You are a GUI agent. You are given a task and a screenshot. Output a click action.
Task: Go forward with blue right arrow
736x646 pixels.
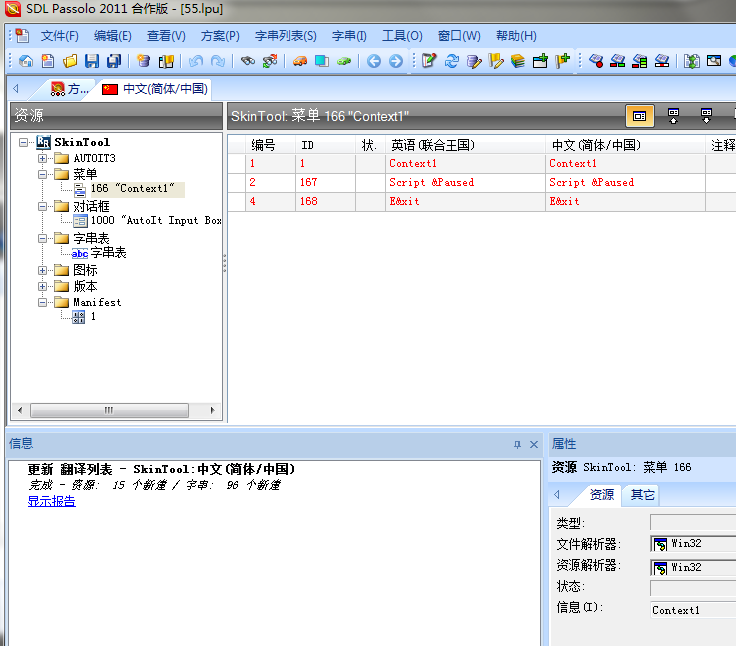tap(396, 61)
